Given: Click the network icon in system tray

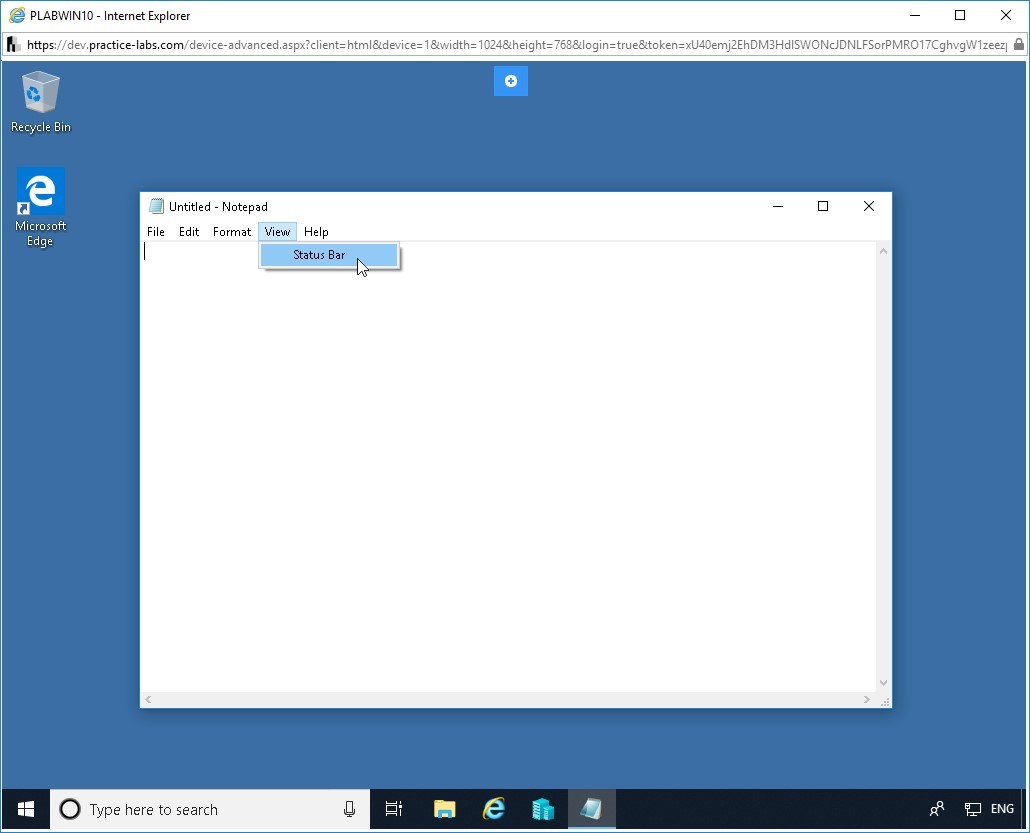Looking at the screenshot, I should coord(972,809).
